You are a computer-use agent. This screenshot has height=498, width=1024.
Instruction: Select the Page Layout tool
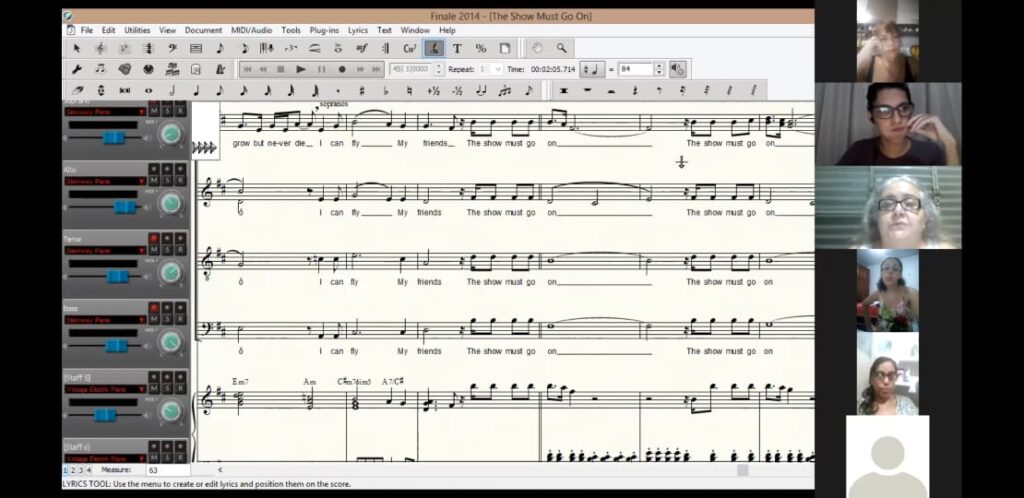pyautogui.click(x=505, y=48)
